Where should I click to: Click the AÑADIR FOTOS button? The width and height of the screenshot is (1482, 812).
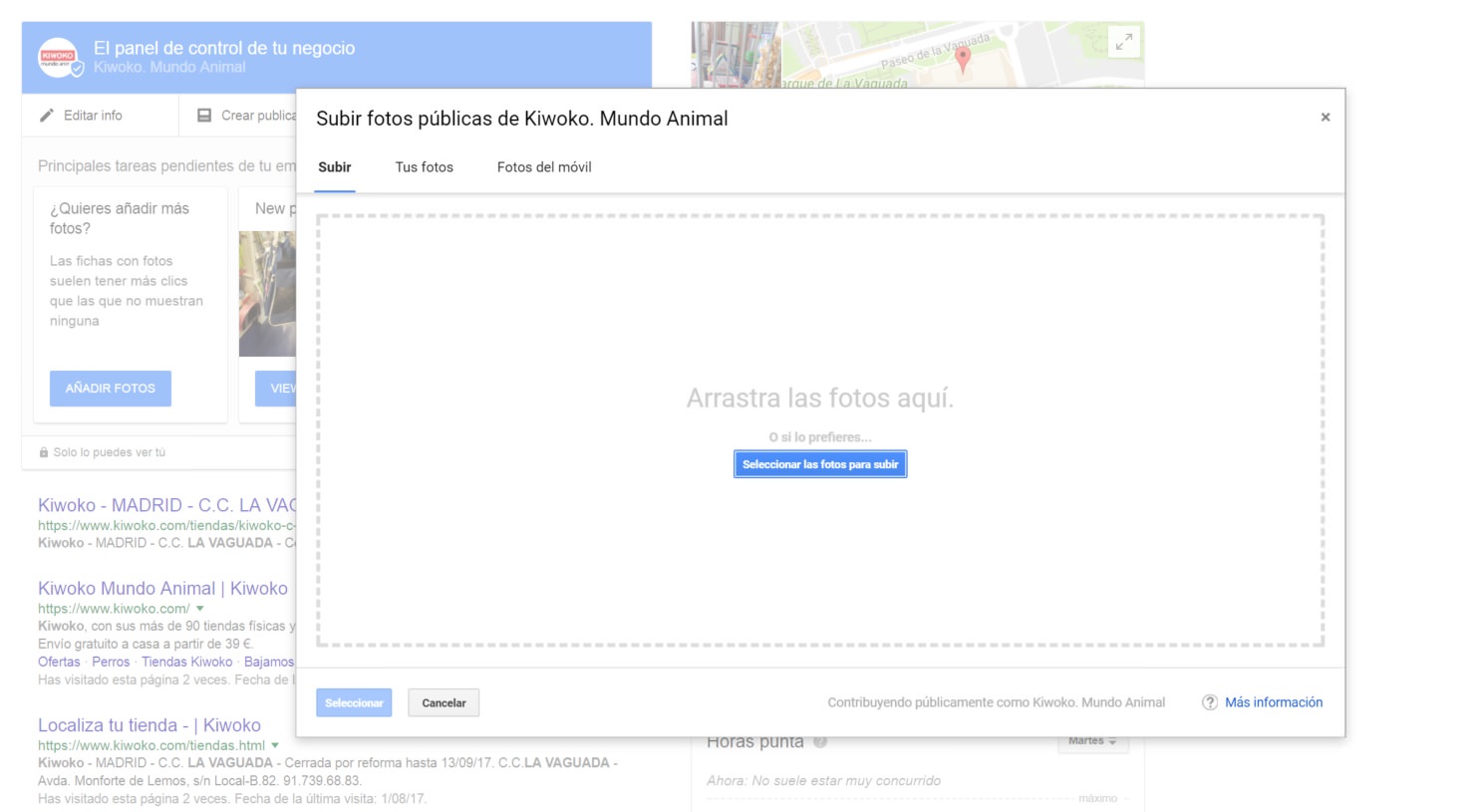(111, 389)
